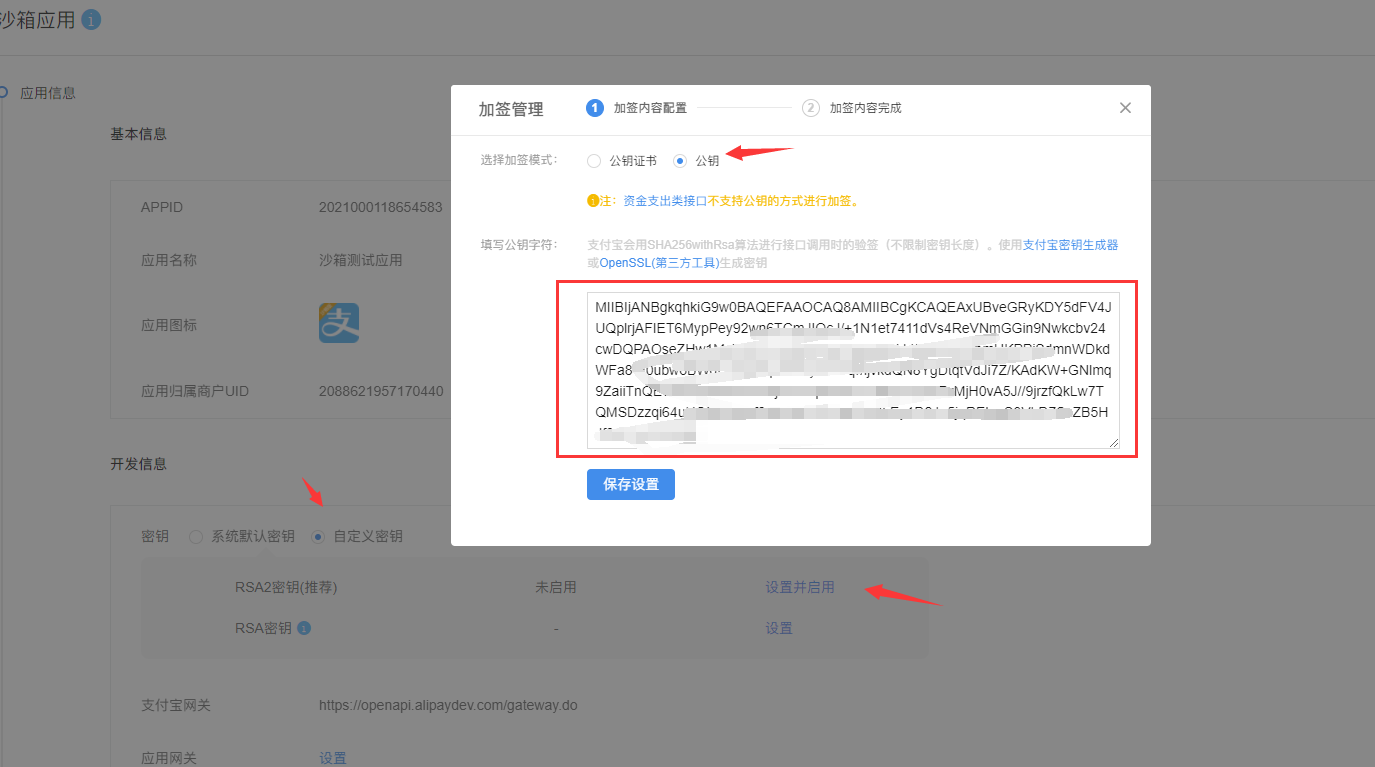Click the info badge next to 沙箱应用
Screen dimensions: 1375x767
[x=91, y=19]
